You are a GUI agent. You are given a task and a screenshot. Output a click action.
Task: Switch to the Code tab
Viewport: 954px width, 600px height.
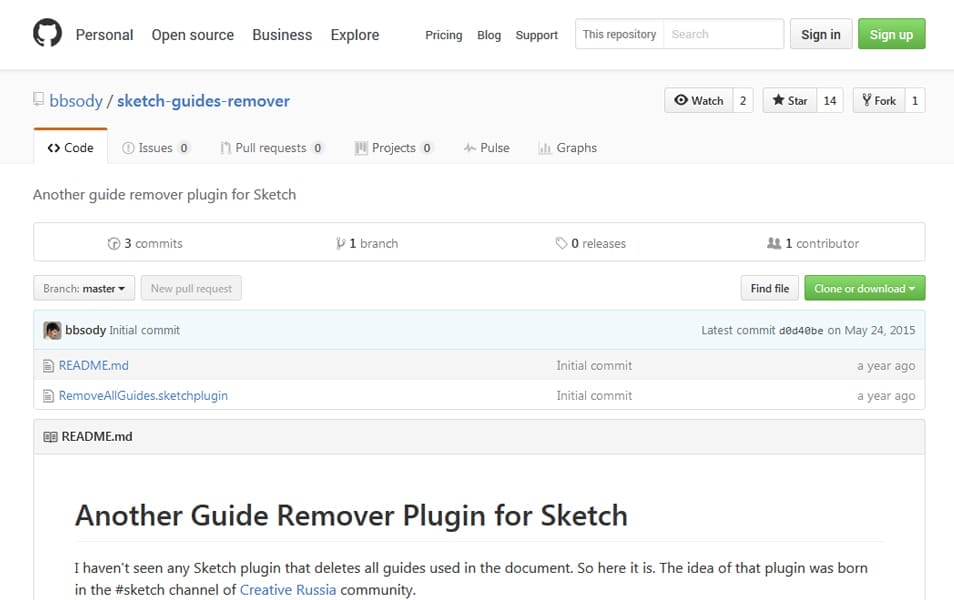[x=69, y=147]
